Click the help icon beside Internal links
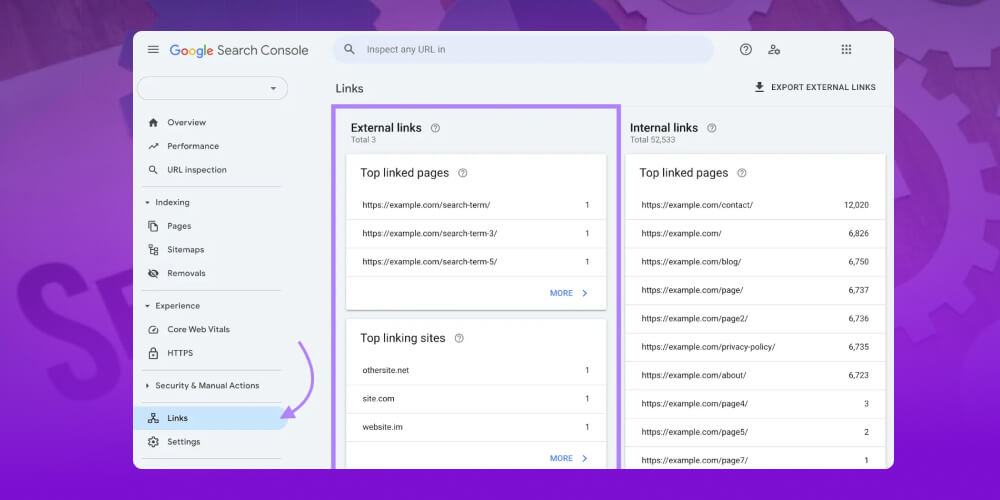Image resolution: width=1000 pixels, height=500 pixels. (712, 128)
